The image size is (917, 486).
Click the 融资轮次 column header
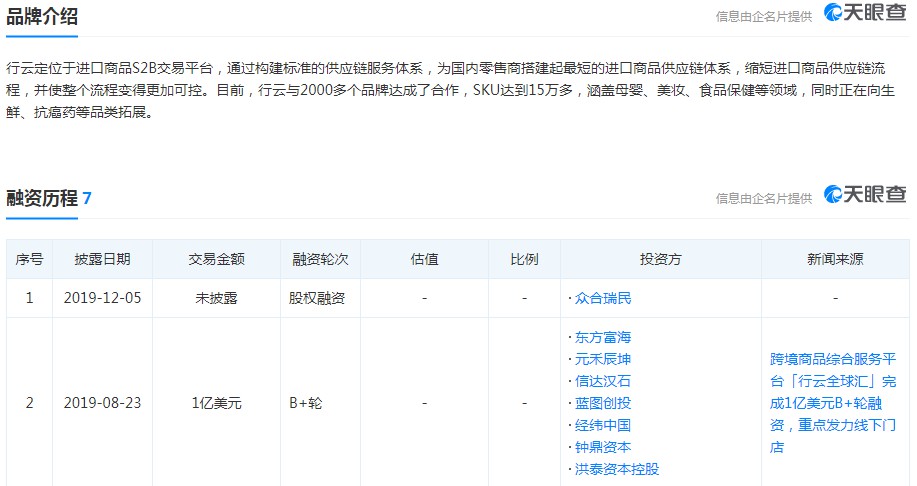[320, 259]
